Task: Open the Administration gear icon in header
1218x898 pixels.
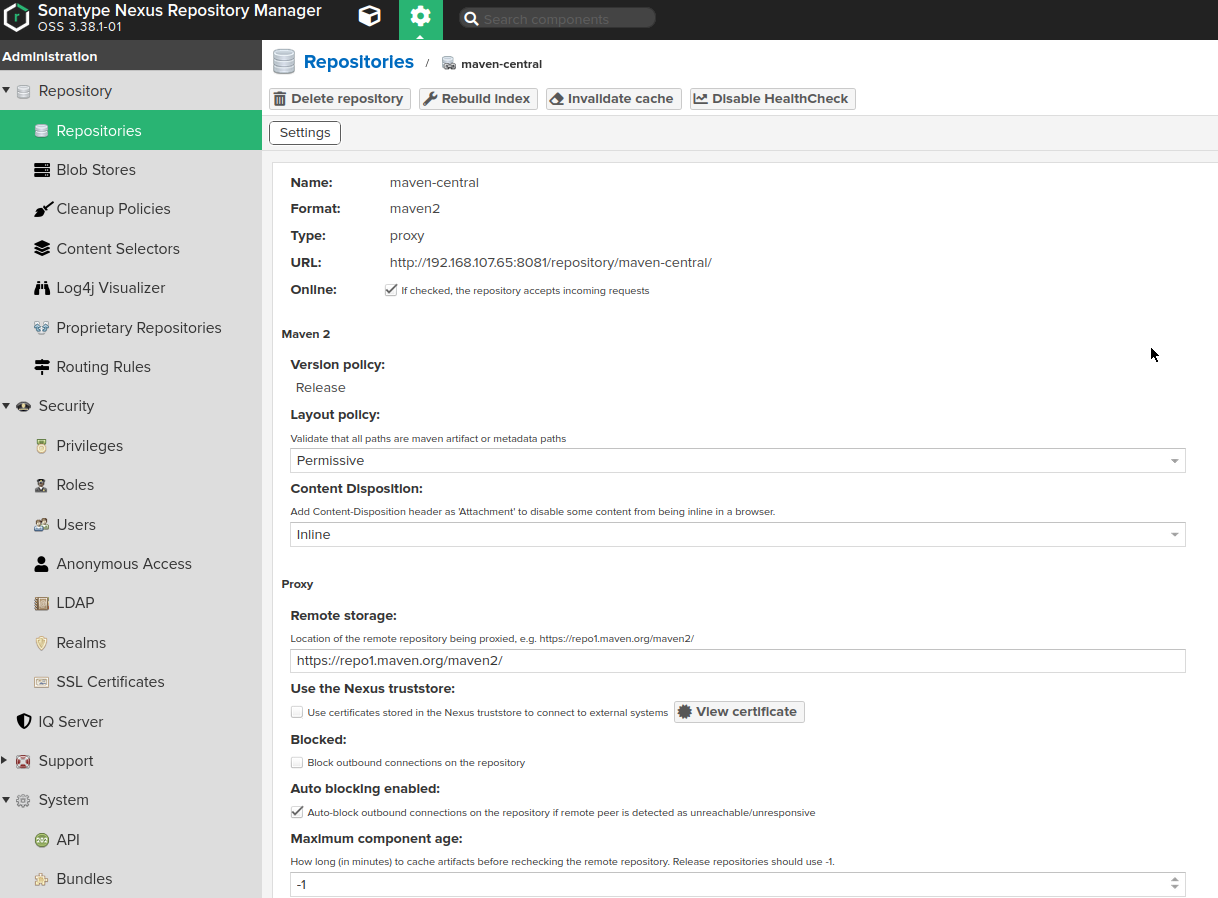Action: pyautogui.click(x=420, y=17)
